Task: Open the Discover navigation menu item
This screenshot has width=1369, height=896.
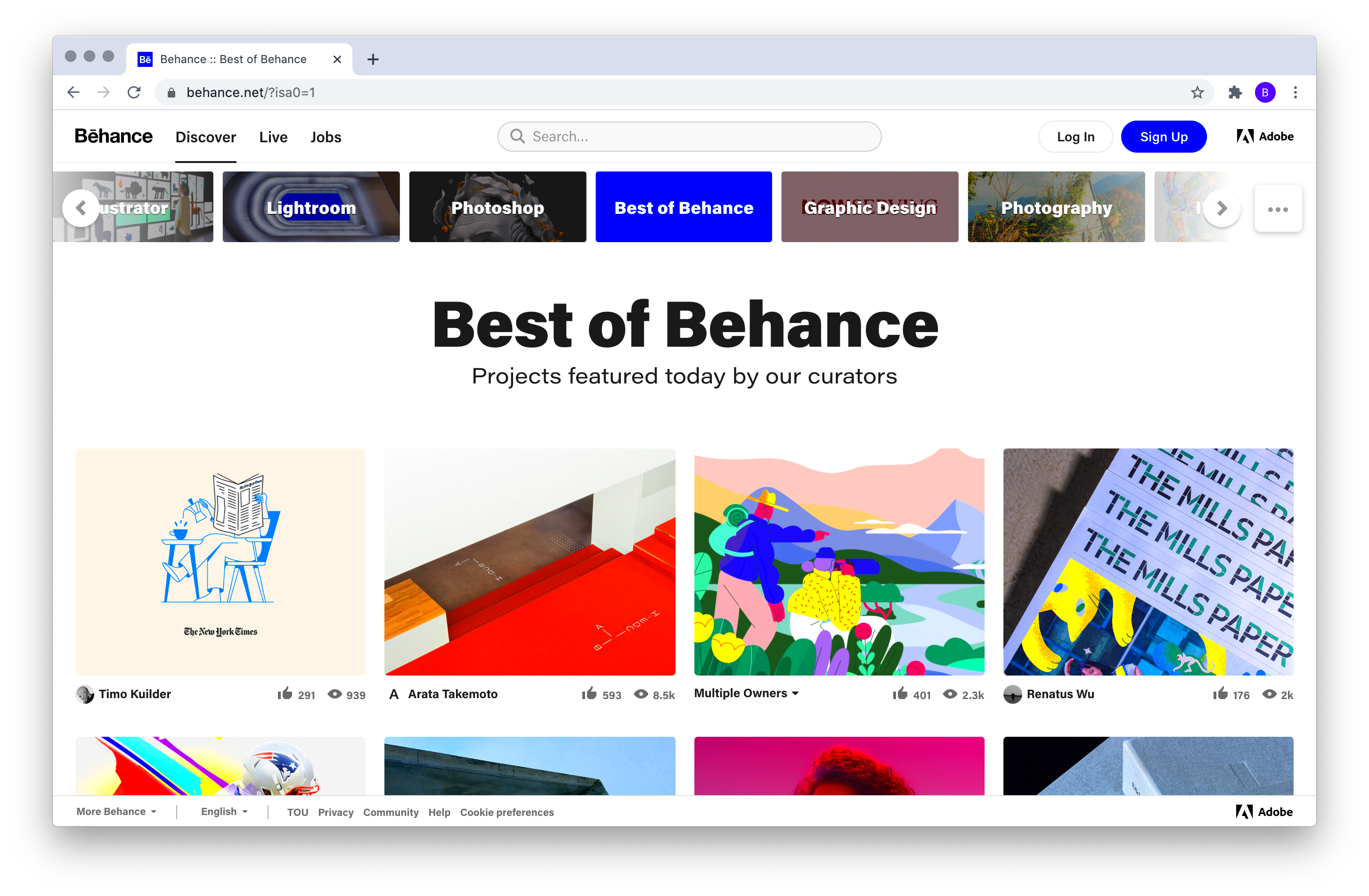Action: (x=206, y=137)
